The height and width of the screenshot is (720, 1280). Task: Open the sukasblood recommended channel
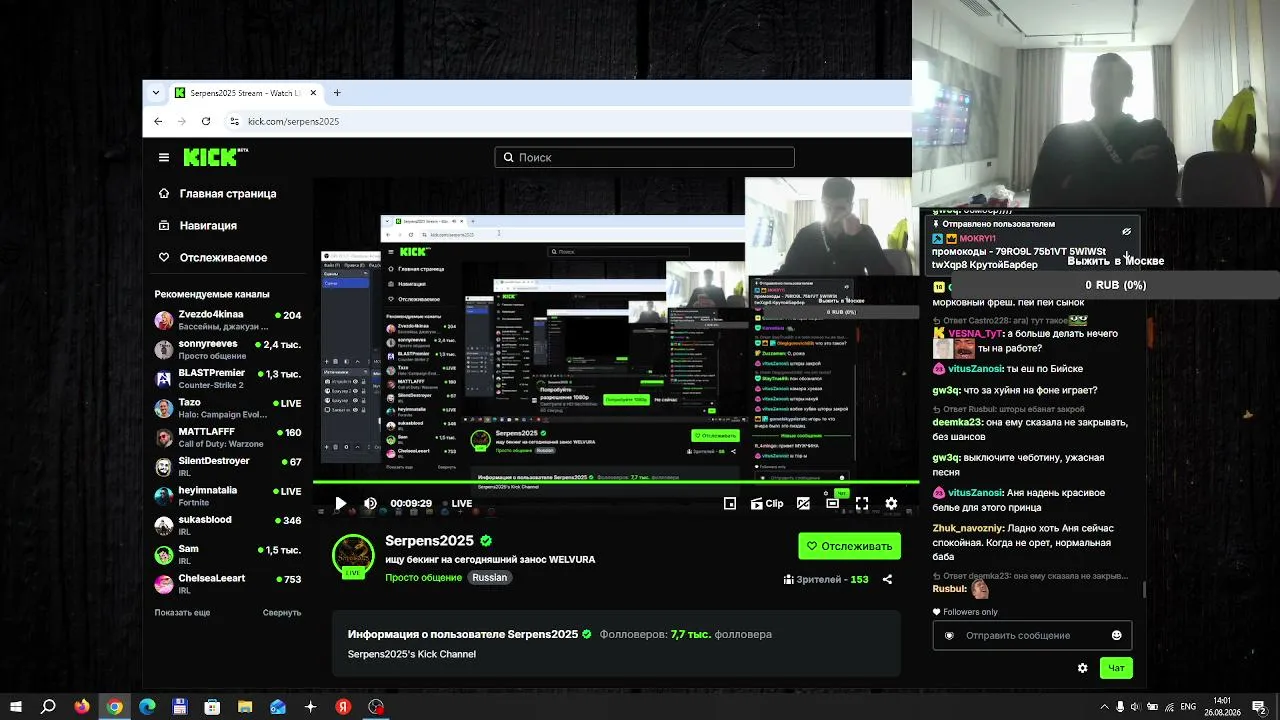tap(228, 525)
